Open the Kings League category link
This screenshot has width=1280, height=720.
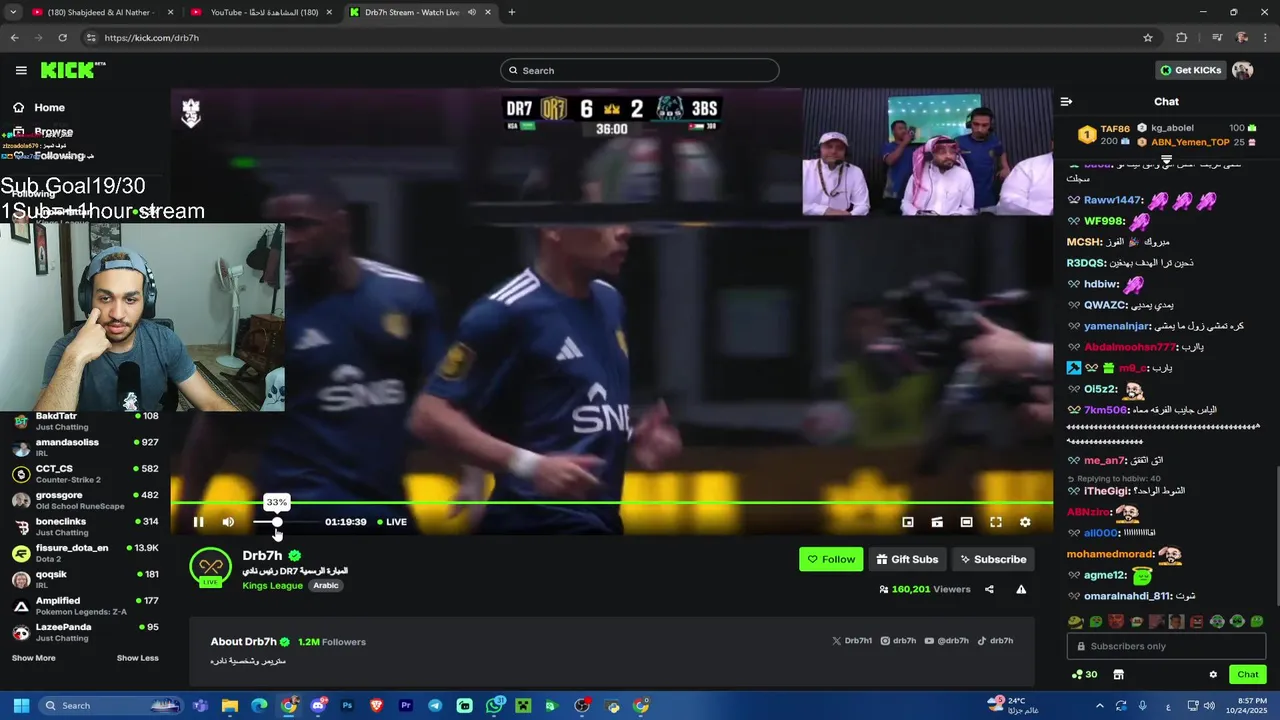[x=272, y=586]
